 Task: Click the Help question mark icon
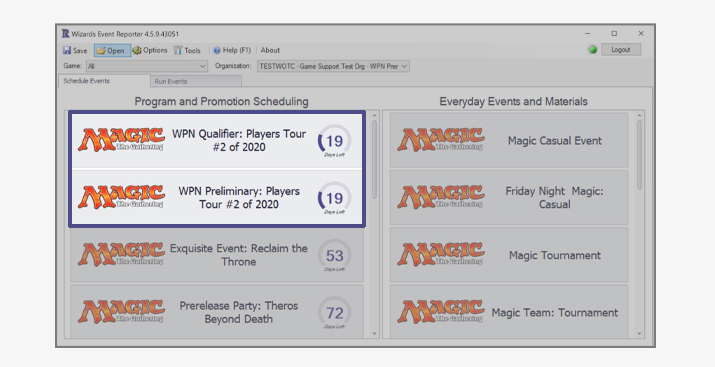pyautogui.click(x=217, y=51)
